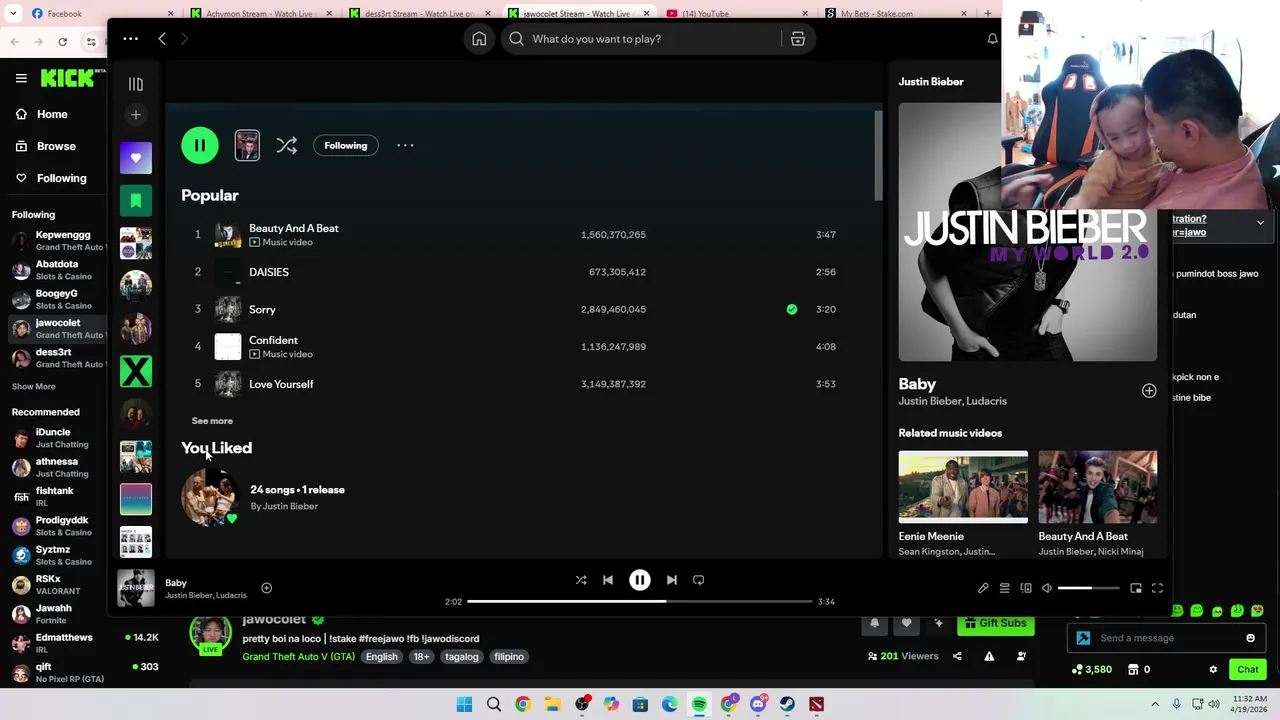Open Eenie Meenie related music video
Image resolution: width=1280 pixels, height=720 pixels.
(963, 487)
